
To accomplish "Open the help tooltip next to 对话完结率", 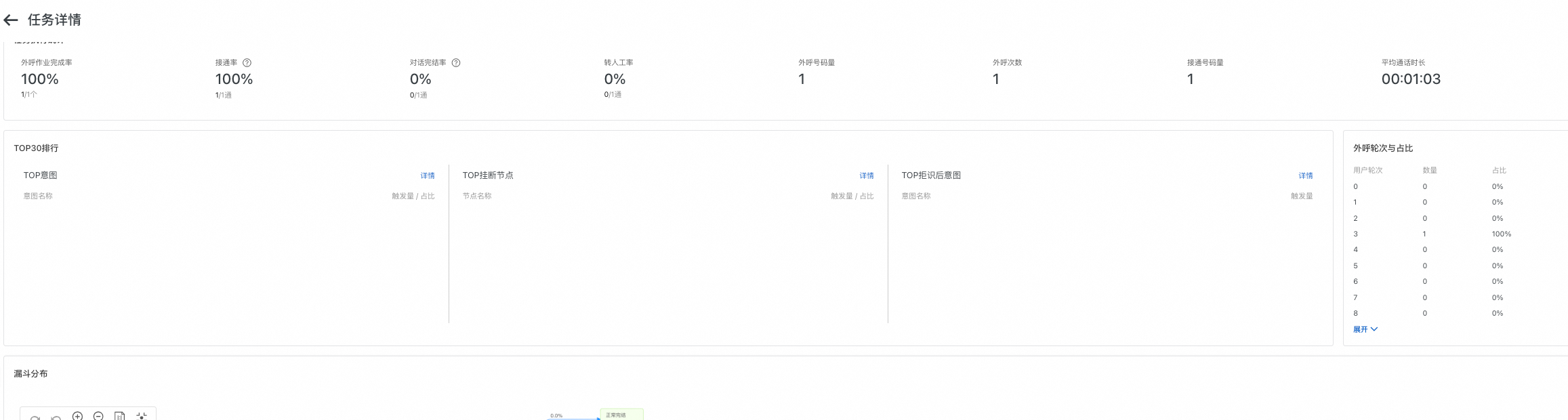I will click(x=456, y=63).
